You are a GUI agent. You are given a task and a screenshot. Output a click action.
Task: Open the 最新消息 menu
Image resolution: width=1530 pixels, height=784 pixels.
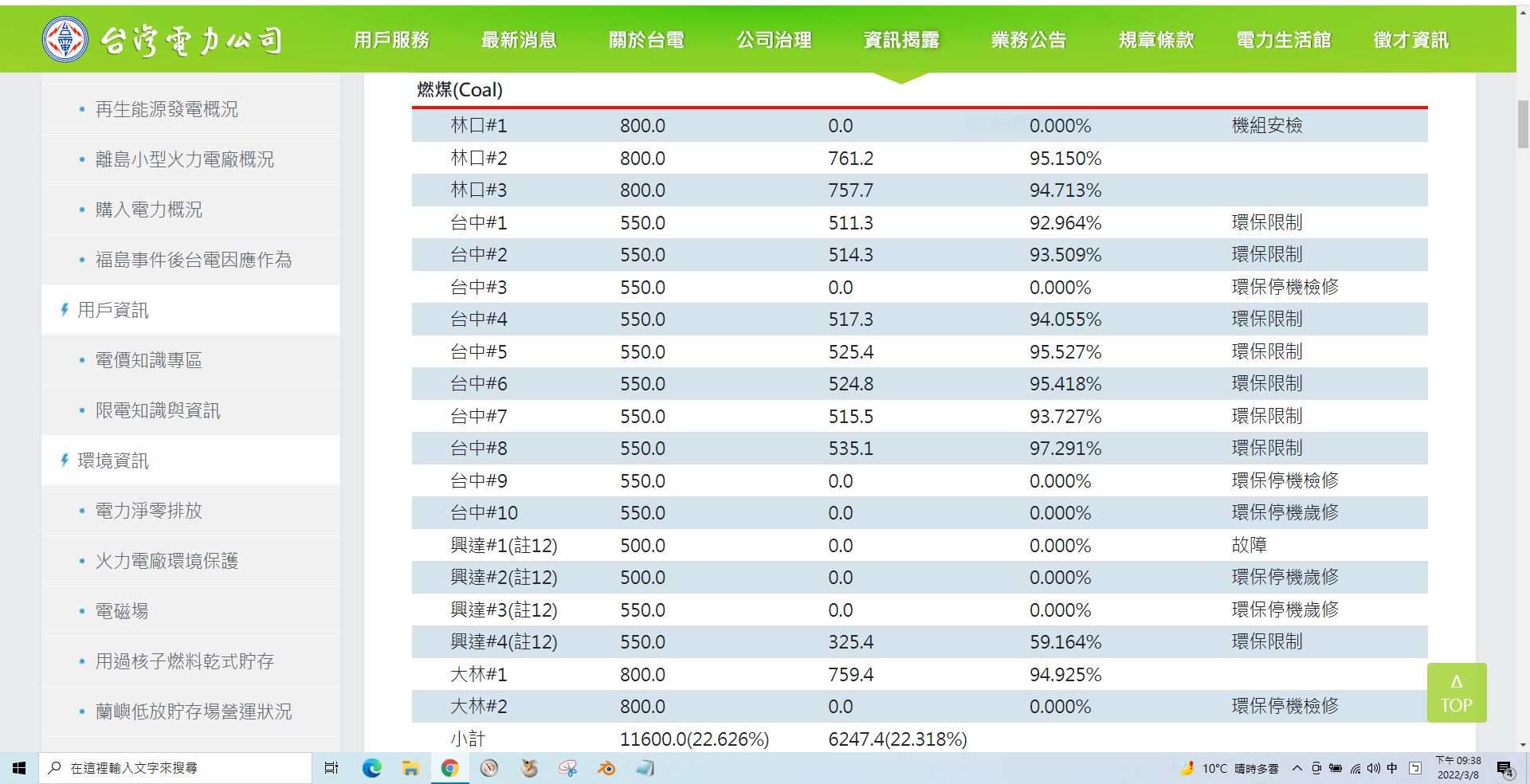(x=519, y=40)
